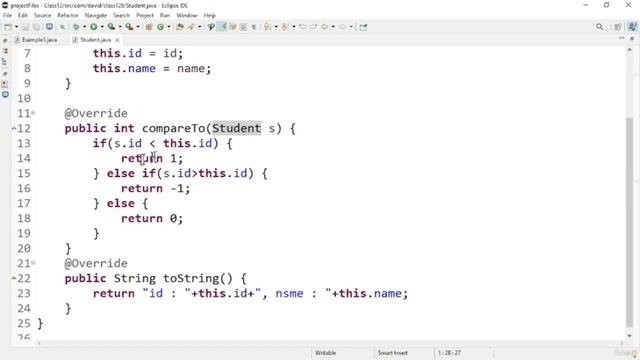Click the Open Perspective icon
The width and height of the screenshot is (640, 360).
coord(618,27)
